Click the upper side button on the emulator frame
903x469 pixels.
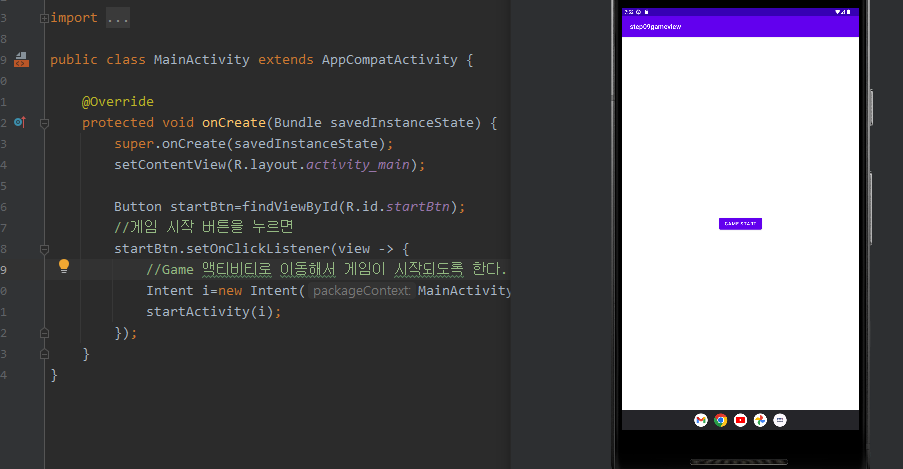click(871, 108)
